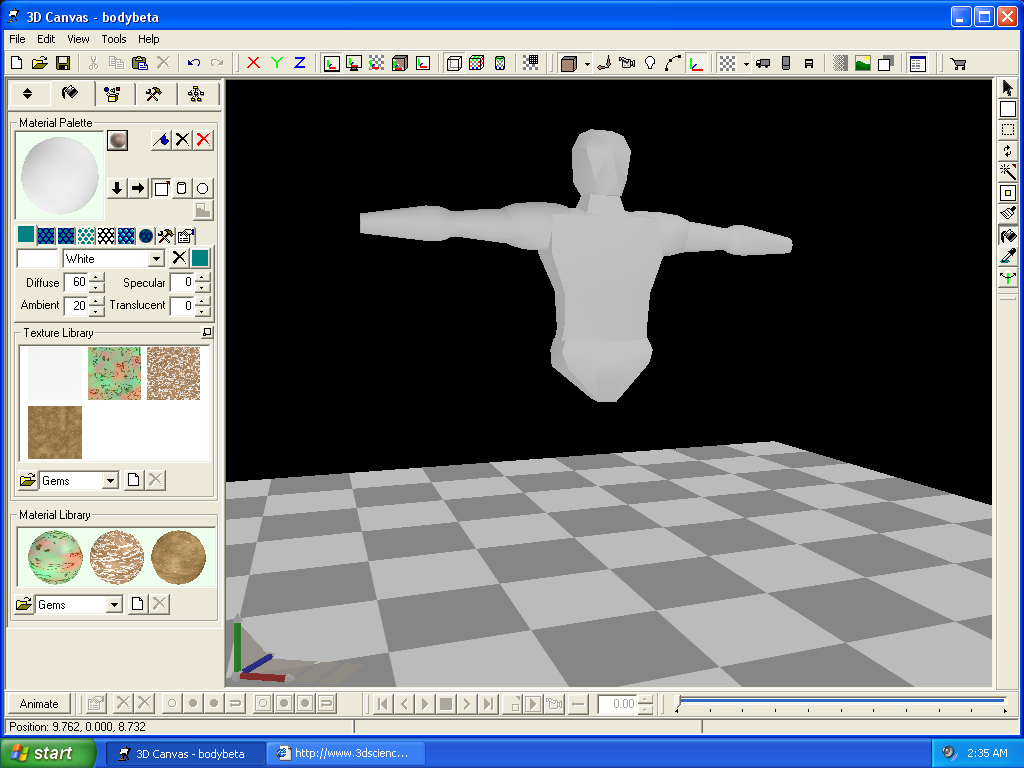Click the shopping cart icon on the toolbar

[x=956, y=62]
